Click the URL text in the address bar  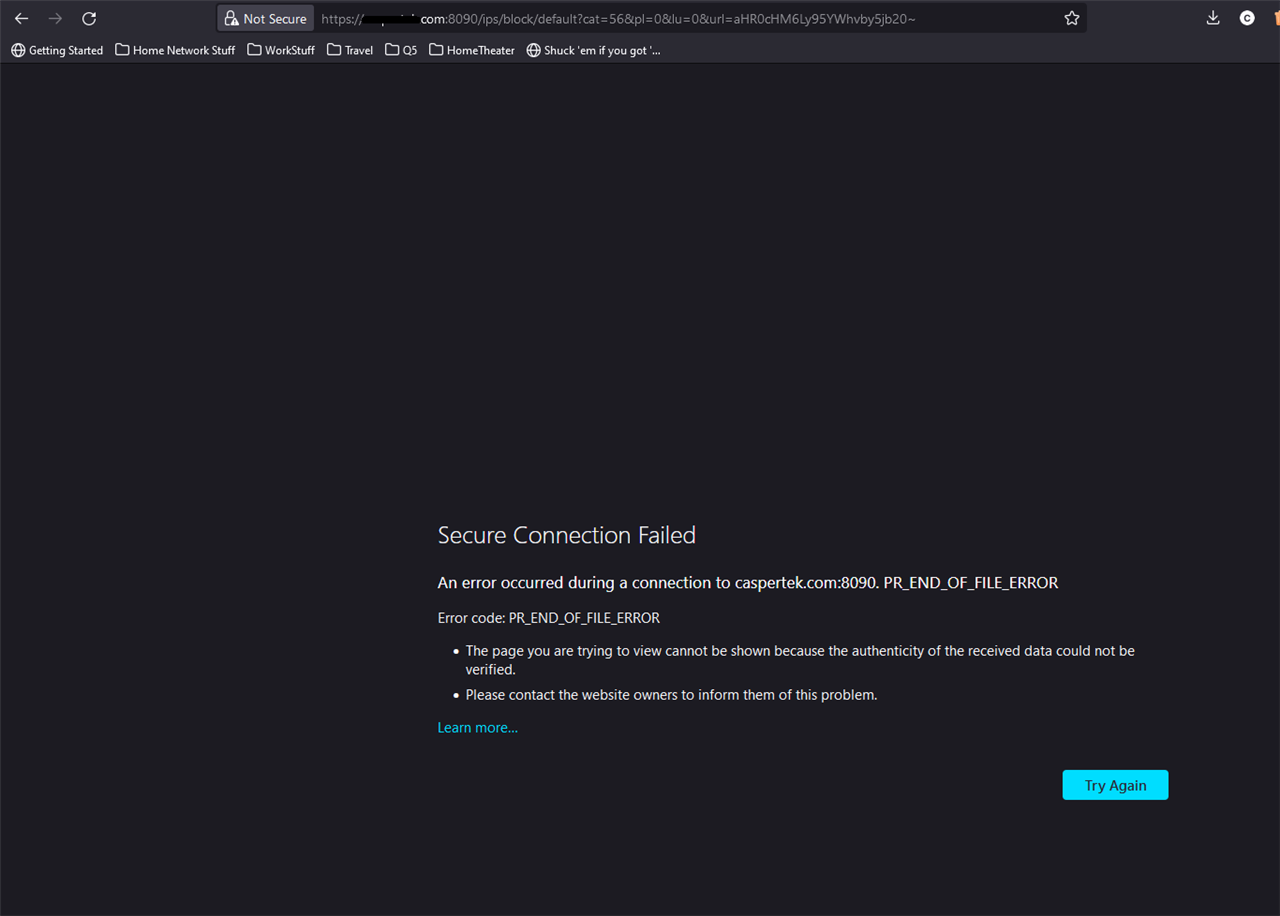point(618,18)
